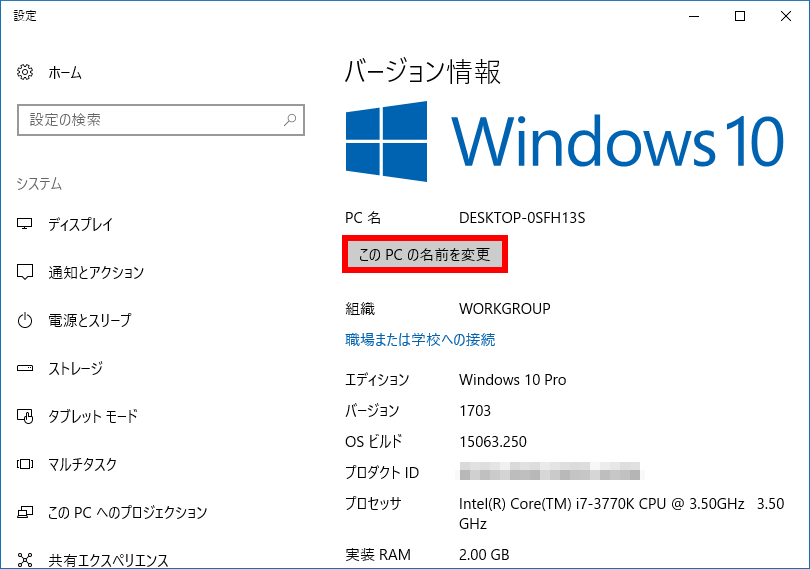Click the OS ビルド label

coord(373,442)
